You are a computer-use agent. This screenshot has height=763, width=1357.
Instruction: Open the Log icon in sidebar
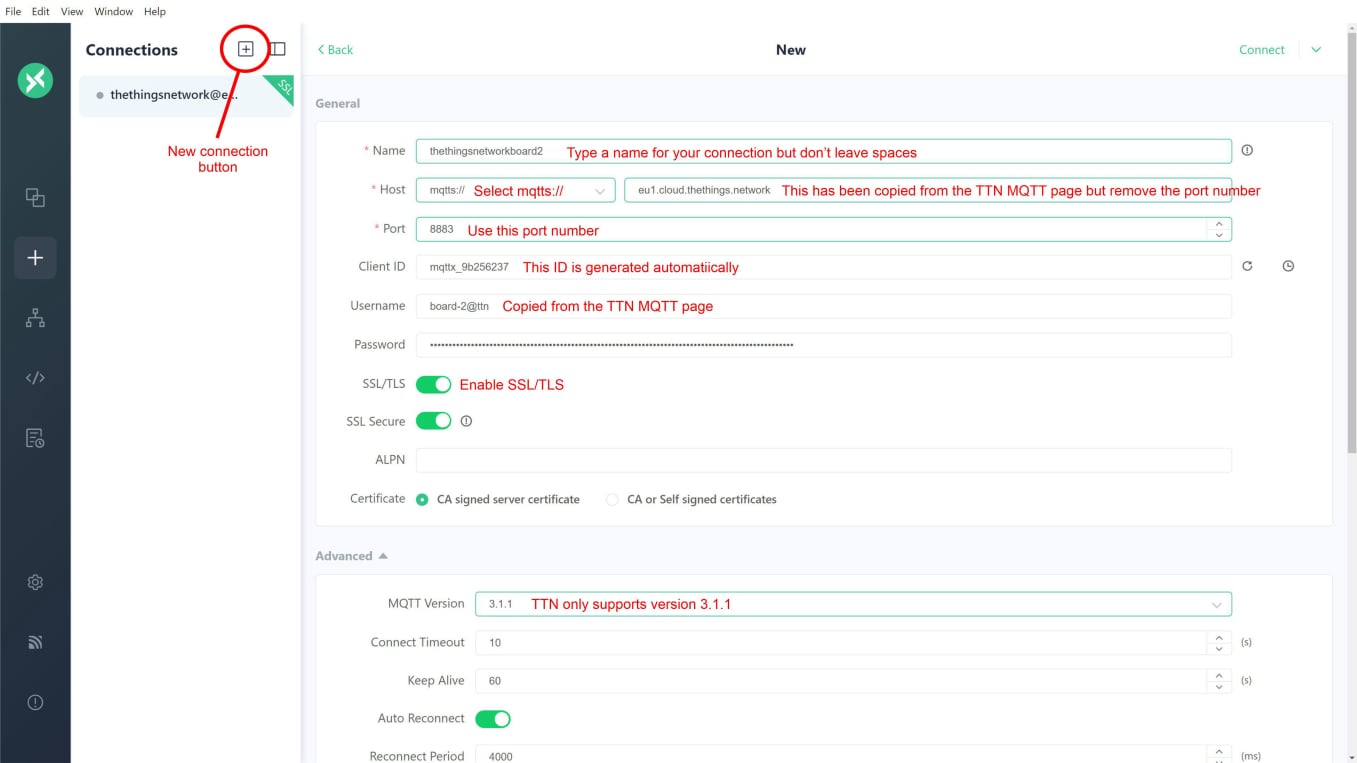click(35, 438)
